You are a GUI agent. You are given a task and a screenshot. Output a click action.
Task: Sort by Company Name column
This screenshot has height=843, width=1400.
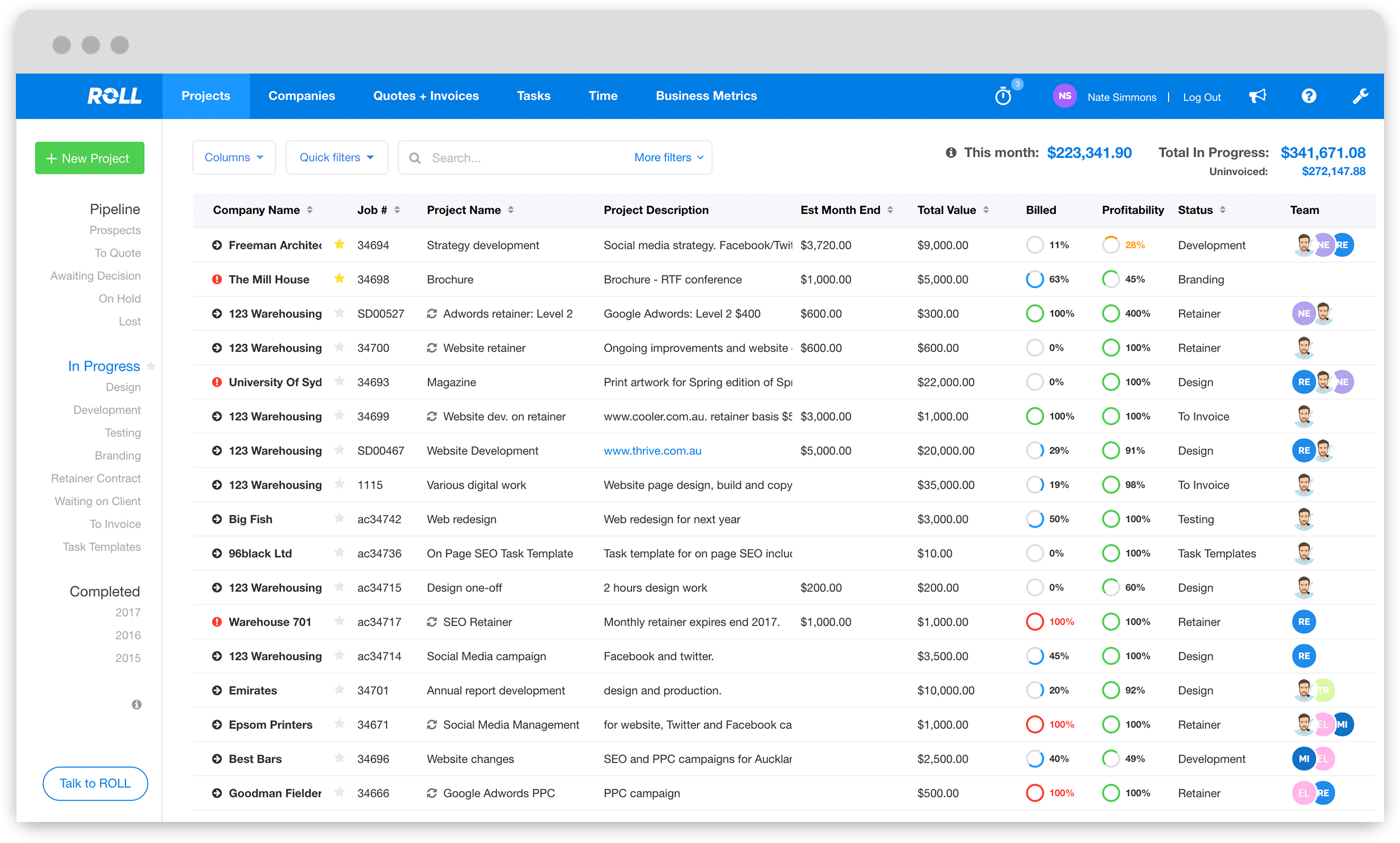pos(310,210)
